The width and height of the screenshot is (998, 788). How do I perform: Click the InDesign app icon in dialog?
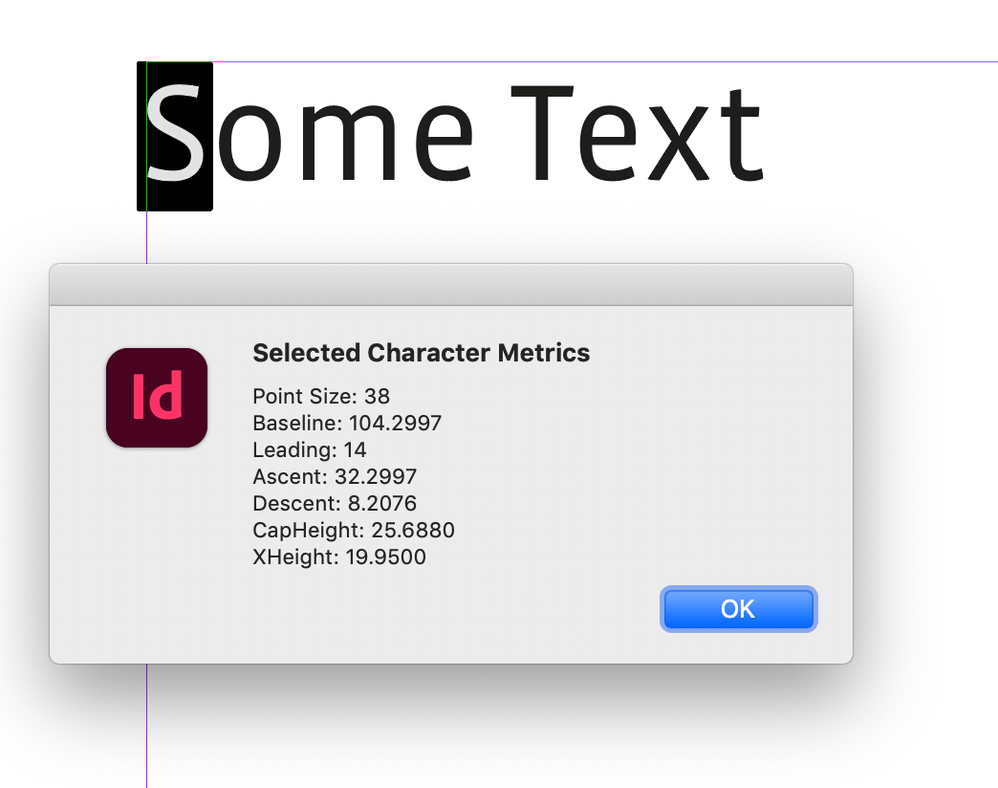pos(156,397)
